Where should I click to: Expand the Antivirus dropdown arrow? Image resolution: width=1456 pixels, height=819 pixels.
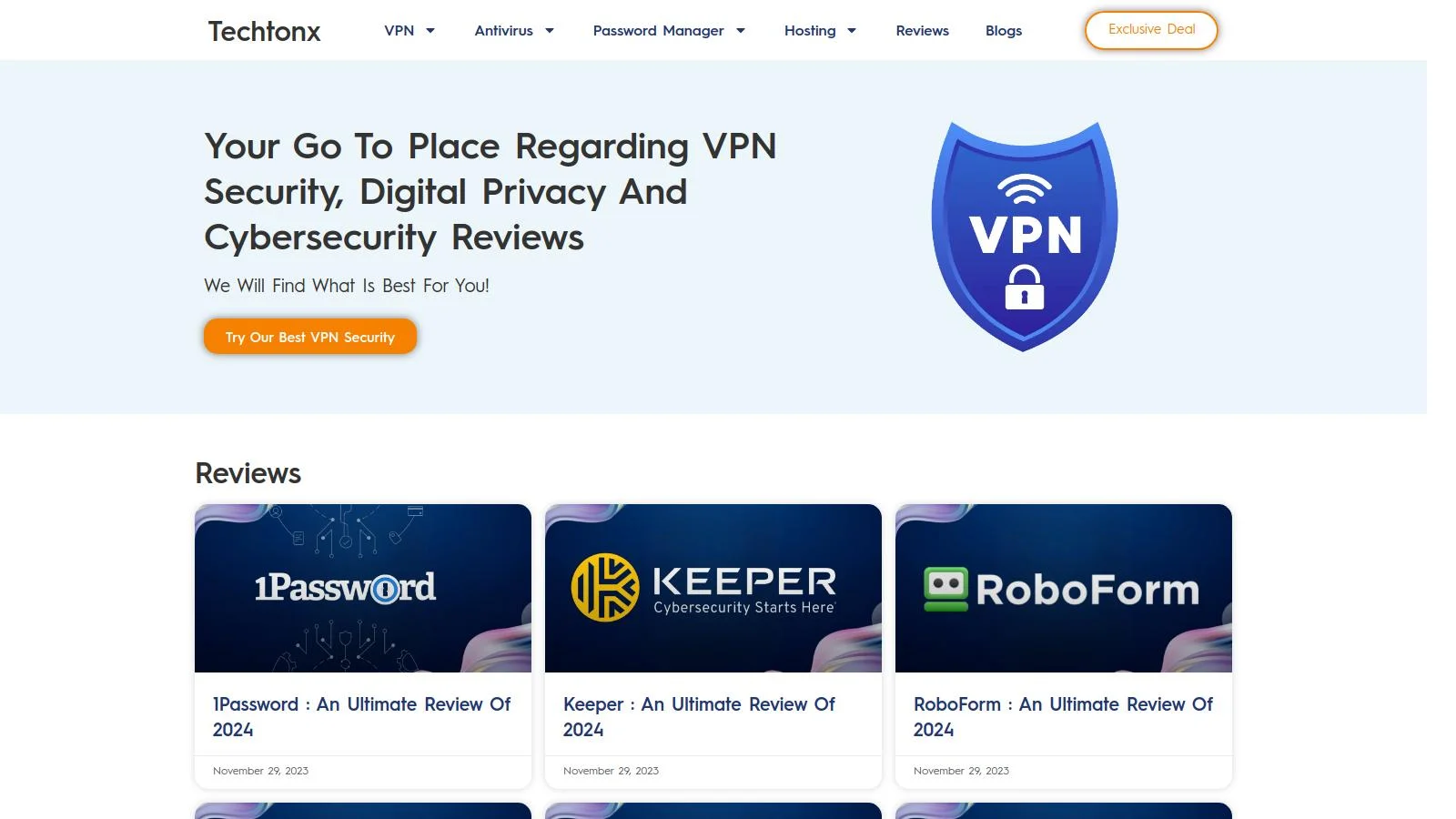(550, 31)
